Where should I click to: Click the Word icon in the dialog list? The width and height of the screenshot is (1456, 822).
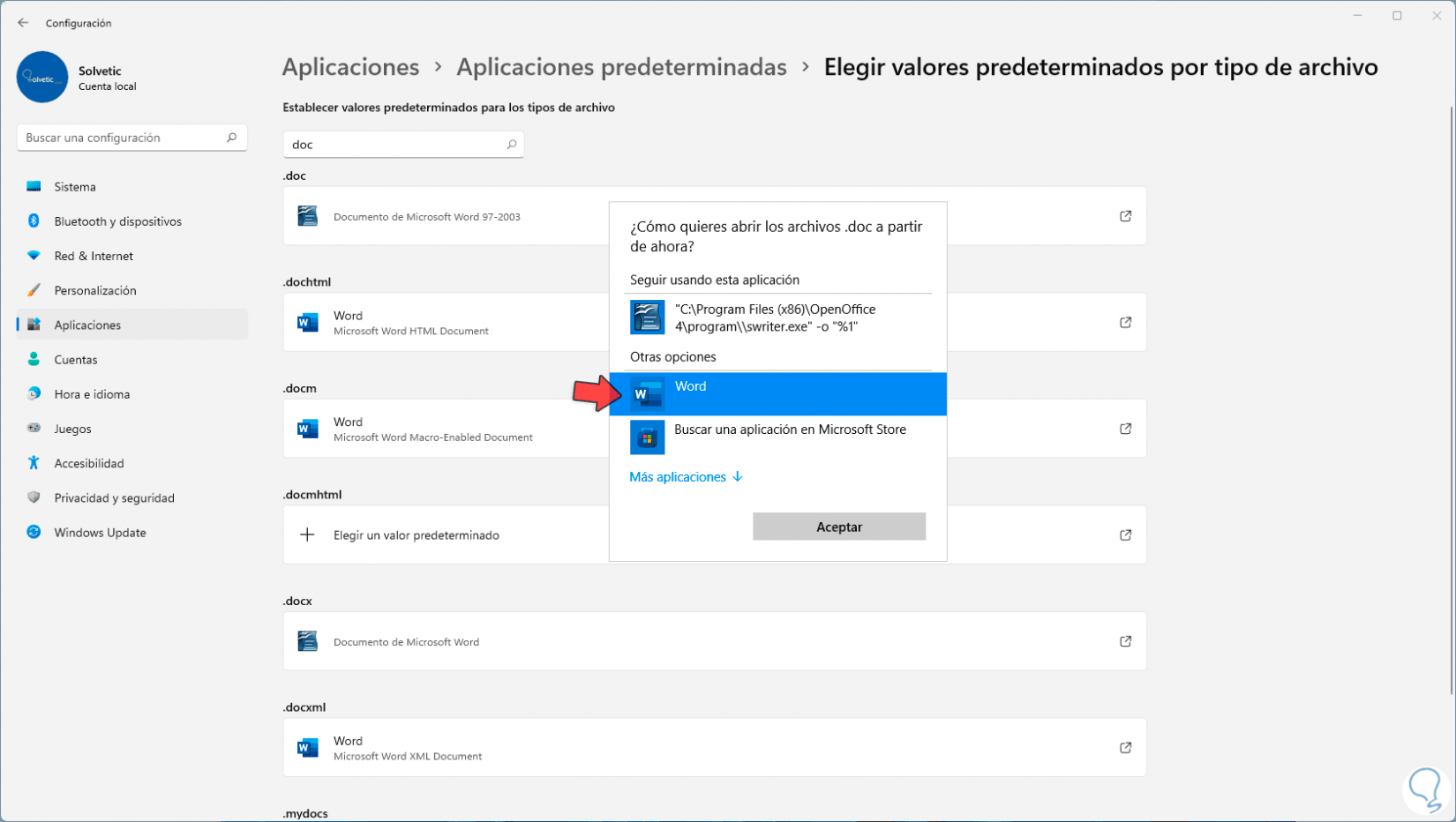pos(647,394)
